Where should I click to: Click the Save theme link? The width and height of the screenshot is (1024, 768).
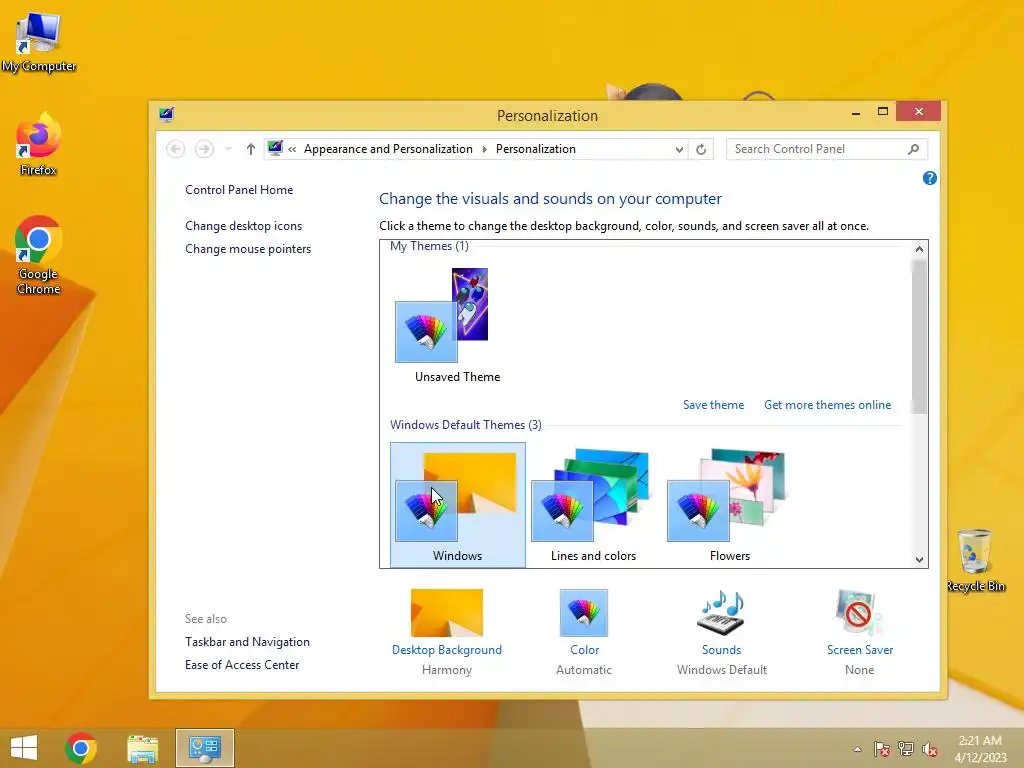click(713, 405)
